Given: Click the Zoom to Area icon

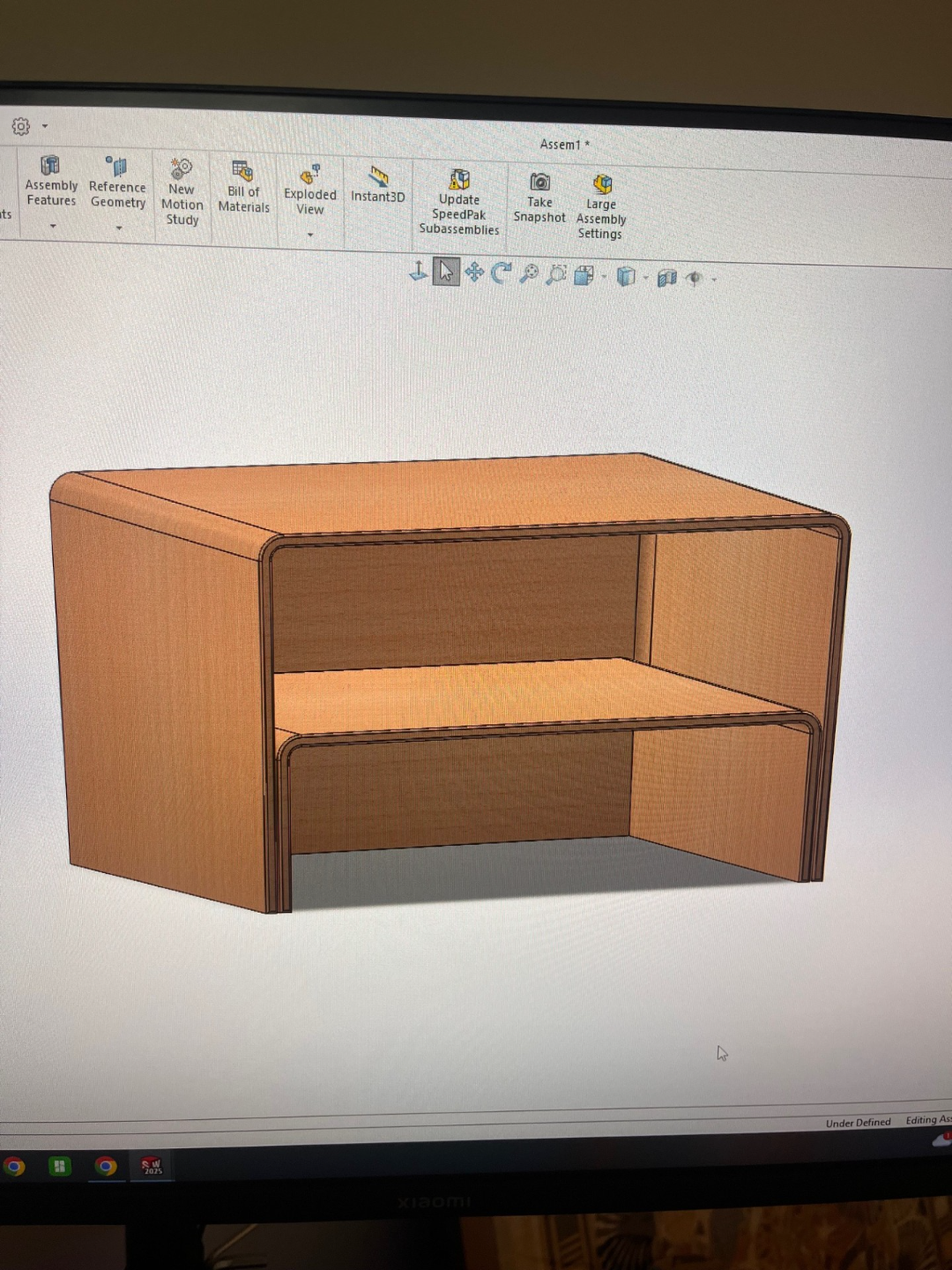Looking at the screenshot, I should [x=556, y=275].
